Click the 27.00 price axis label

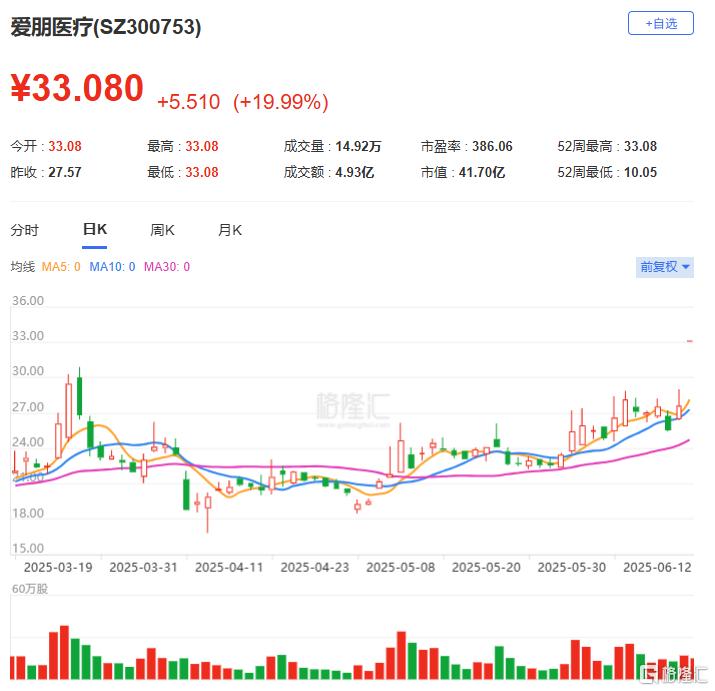(28, 407)
